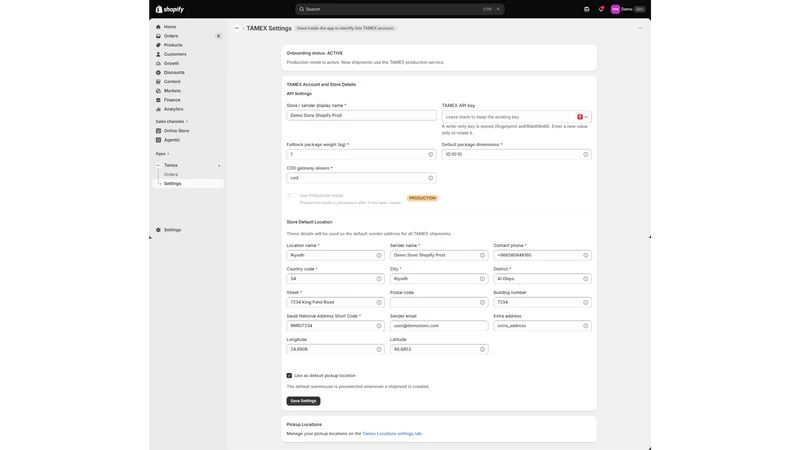The width and height of the screenshot is (800, 450).
Task: Uncheck Use as default pickup location
Action: (x=289, y=376)
